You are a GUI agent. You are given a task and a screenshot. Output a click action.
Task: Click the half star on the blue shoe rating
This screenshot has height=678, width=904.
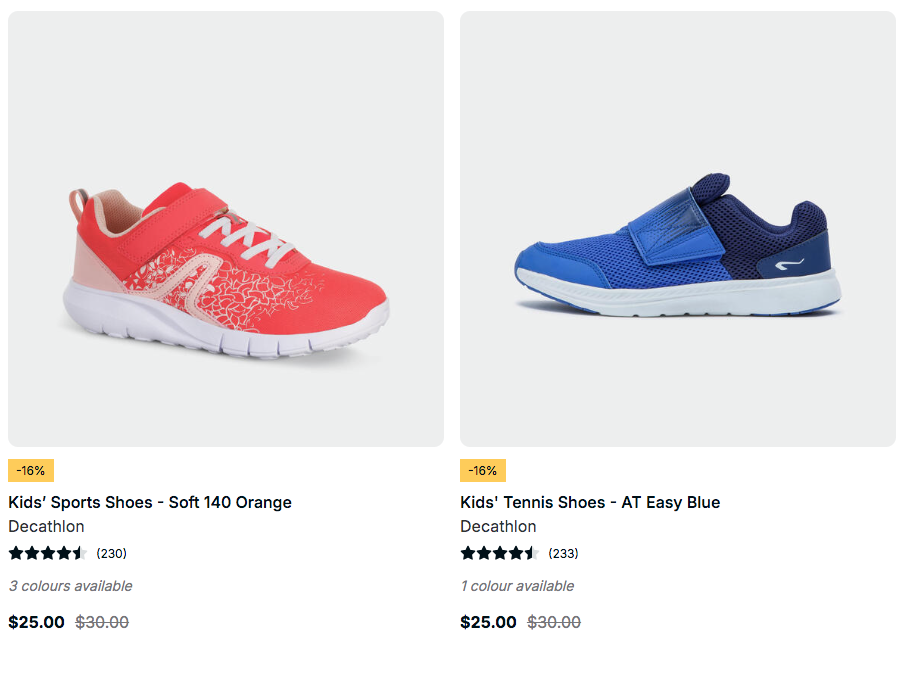531,553
